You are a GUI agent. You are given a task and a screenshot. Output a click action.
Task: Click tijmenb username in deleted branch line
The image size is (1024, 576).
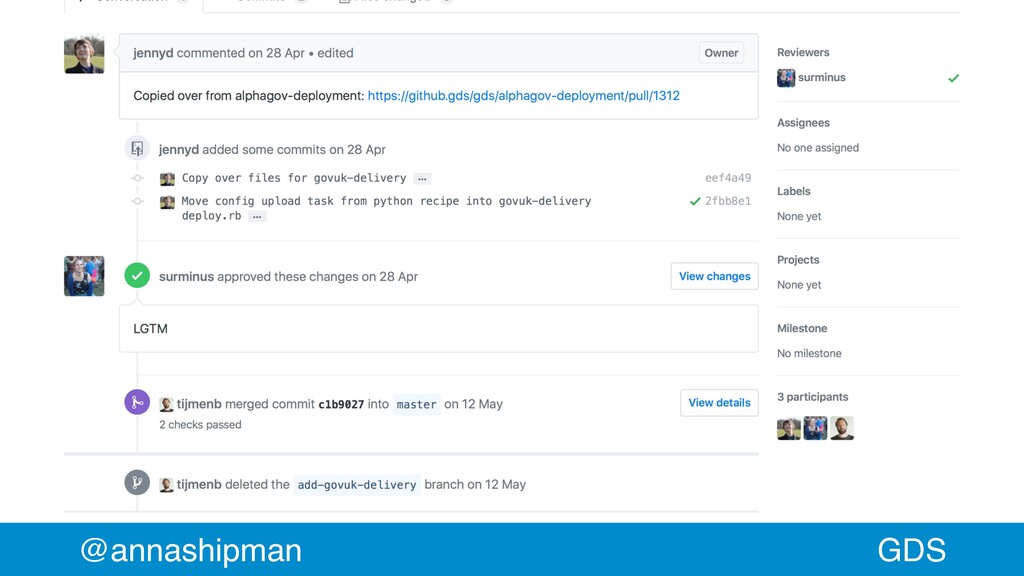coord(199,484)
